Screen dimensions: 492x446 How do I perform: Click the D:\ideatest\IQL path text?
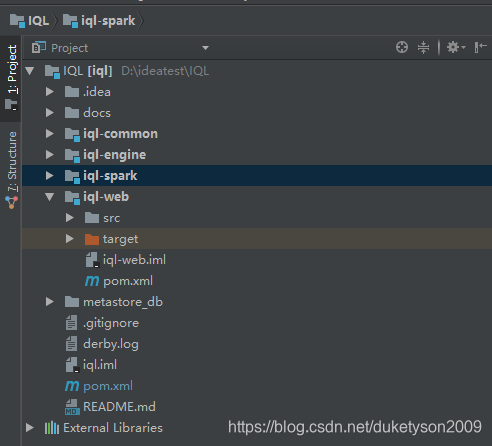(165, 71)
